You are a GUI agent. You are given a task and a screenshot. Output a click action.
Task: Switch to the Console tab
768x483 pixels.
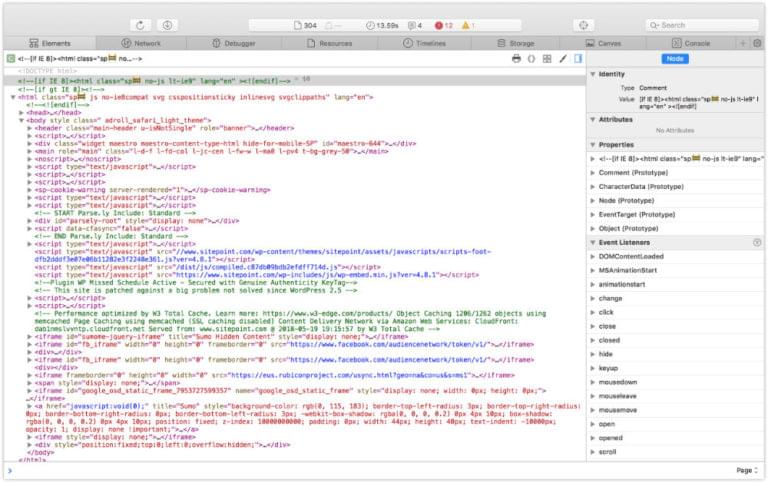[x=691, y=43]
